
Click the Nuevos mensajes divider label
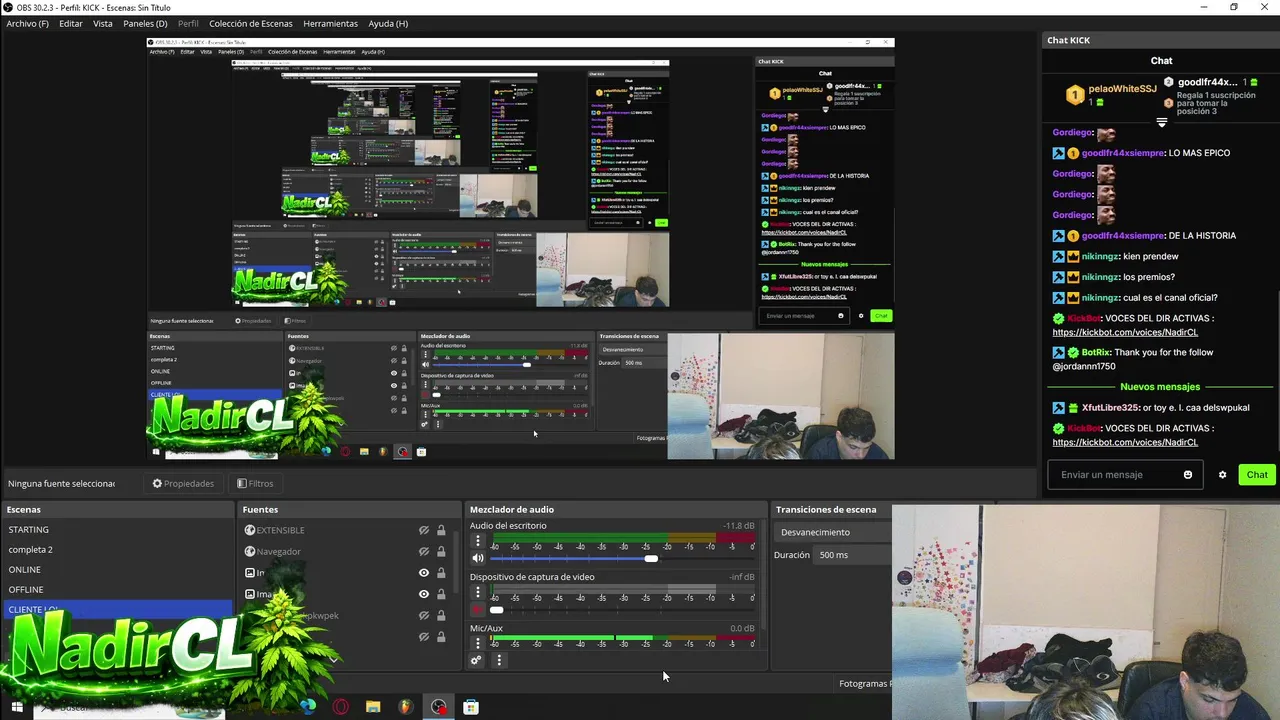pyautogui.click(x=1160, y=387)
